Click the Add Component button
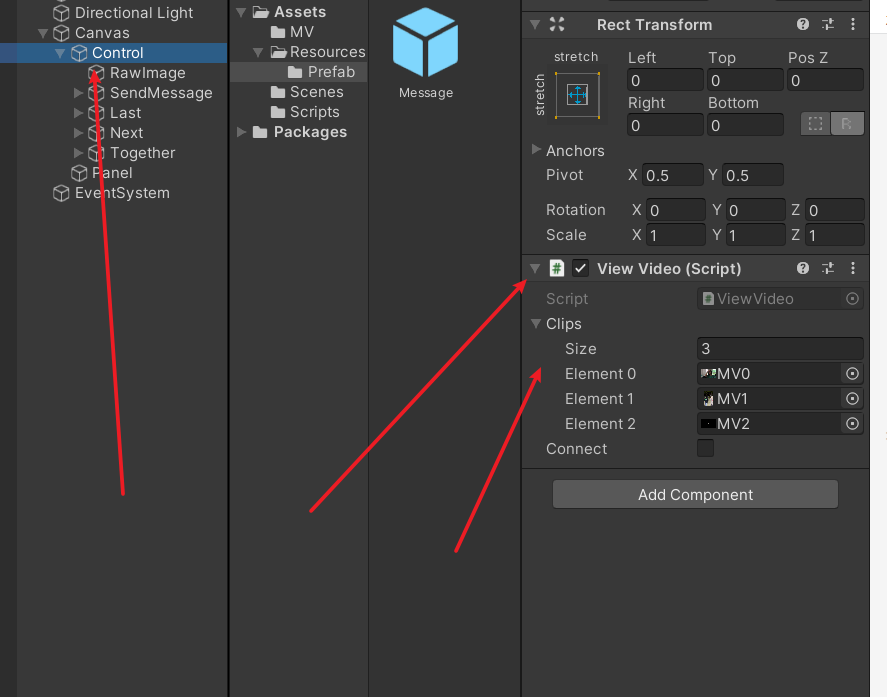Image resolution: width=887 pixels, height=697 pixels. [695, 494]
